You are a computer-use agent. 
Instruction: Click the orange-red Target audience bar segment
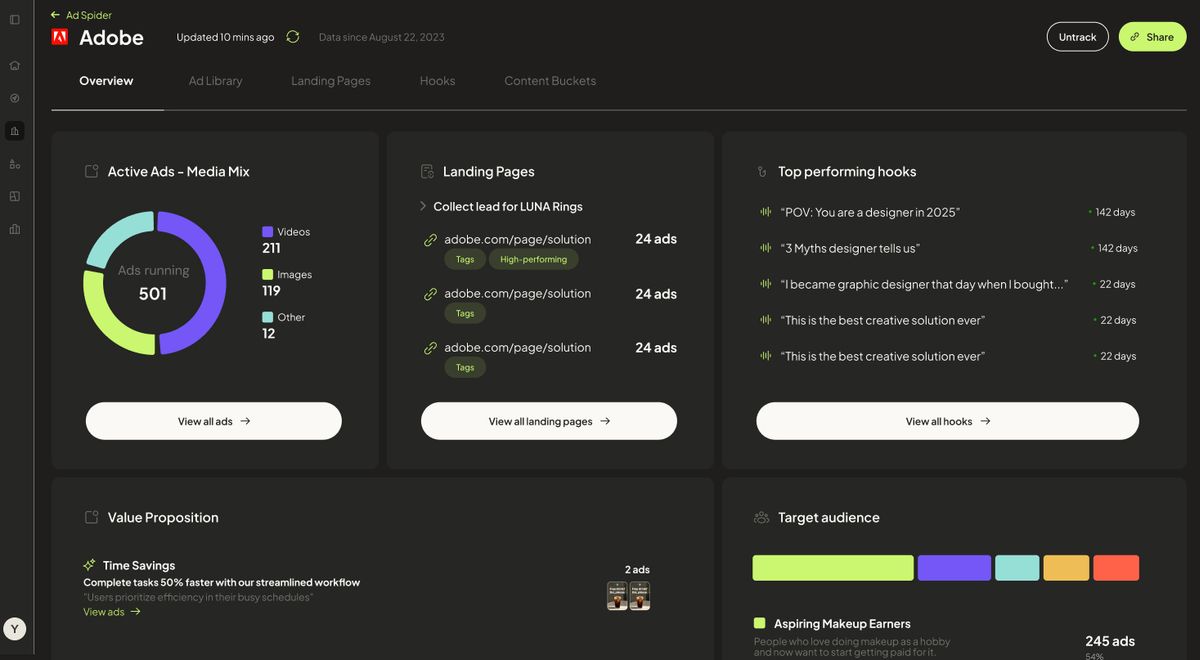(1116, 568)
